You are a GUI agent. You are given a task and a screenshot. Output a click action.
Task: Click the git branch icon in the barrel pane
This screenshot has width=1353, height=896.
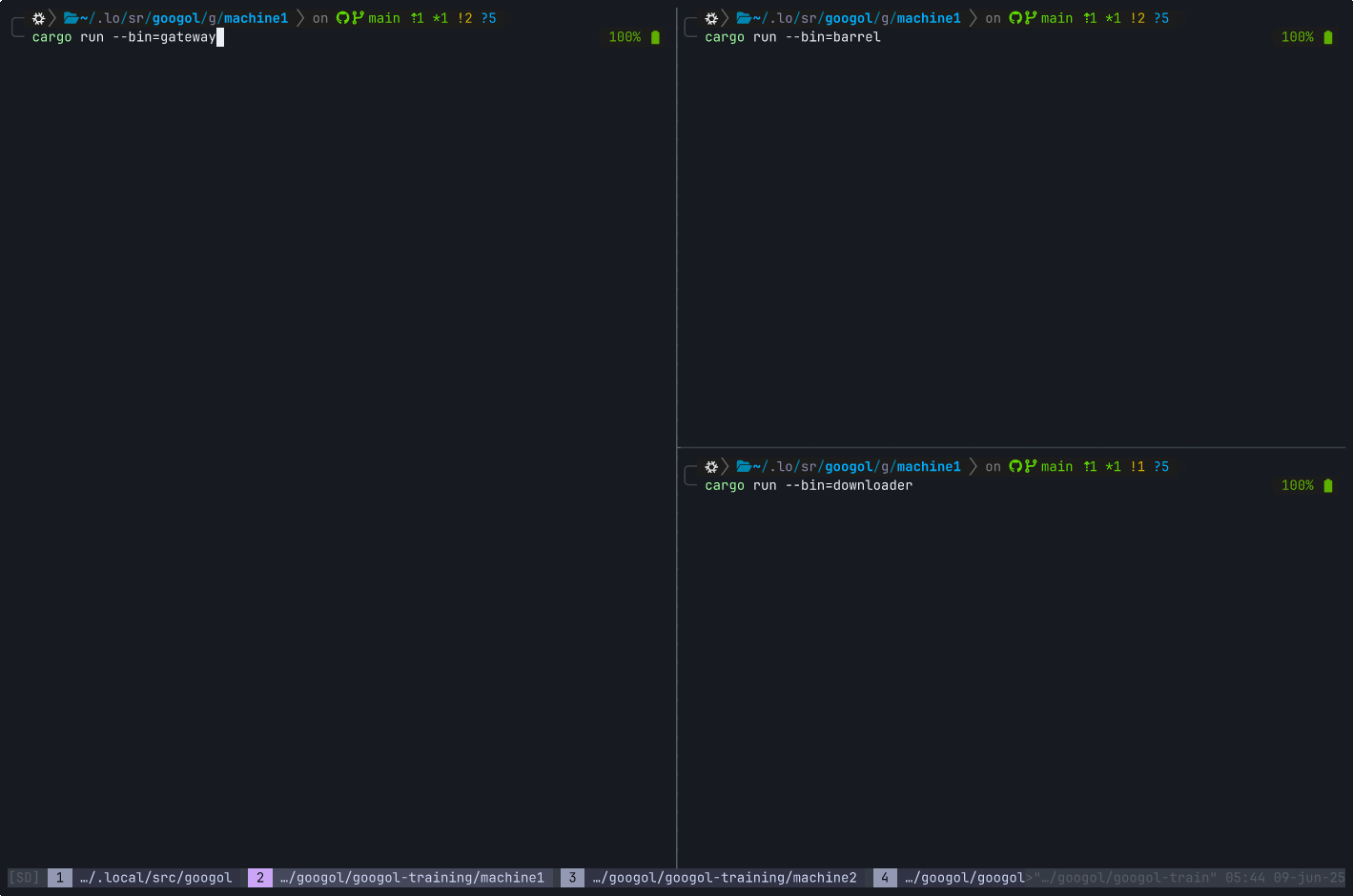[x=1031, y=18]
